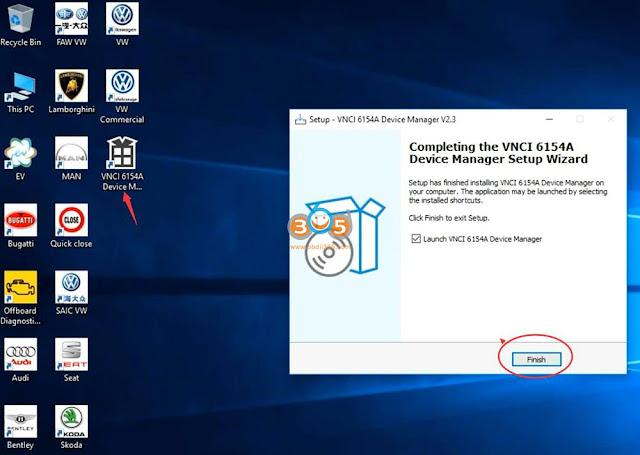
Task: Select the VW Commercial shortcut icon
Action: (122, 97)
